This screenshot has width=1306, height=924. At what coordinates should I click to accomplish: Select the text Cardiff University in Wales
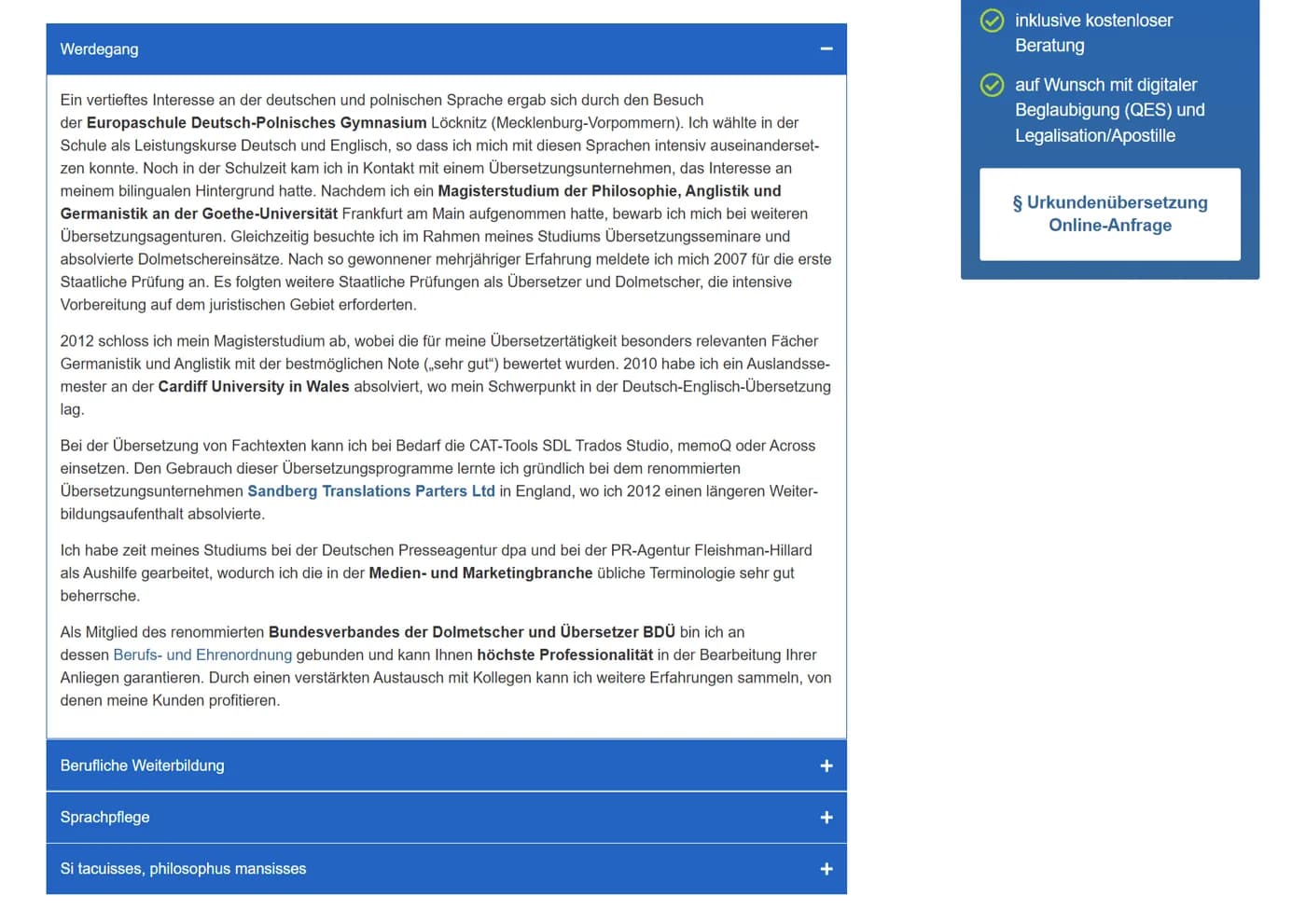tap(254, 387)
